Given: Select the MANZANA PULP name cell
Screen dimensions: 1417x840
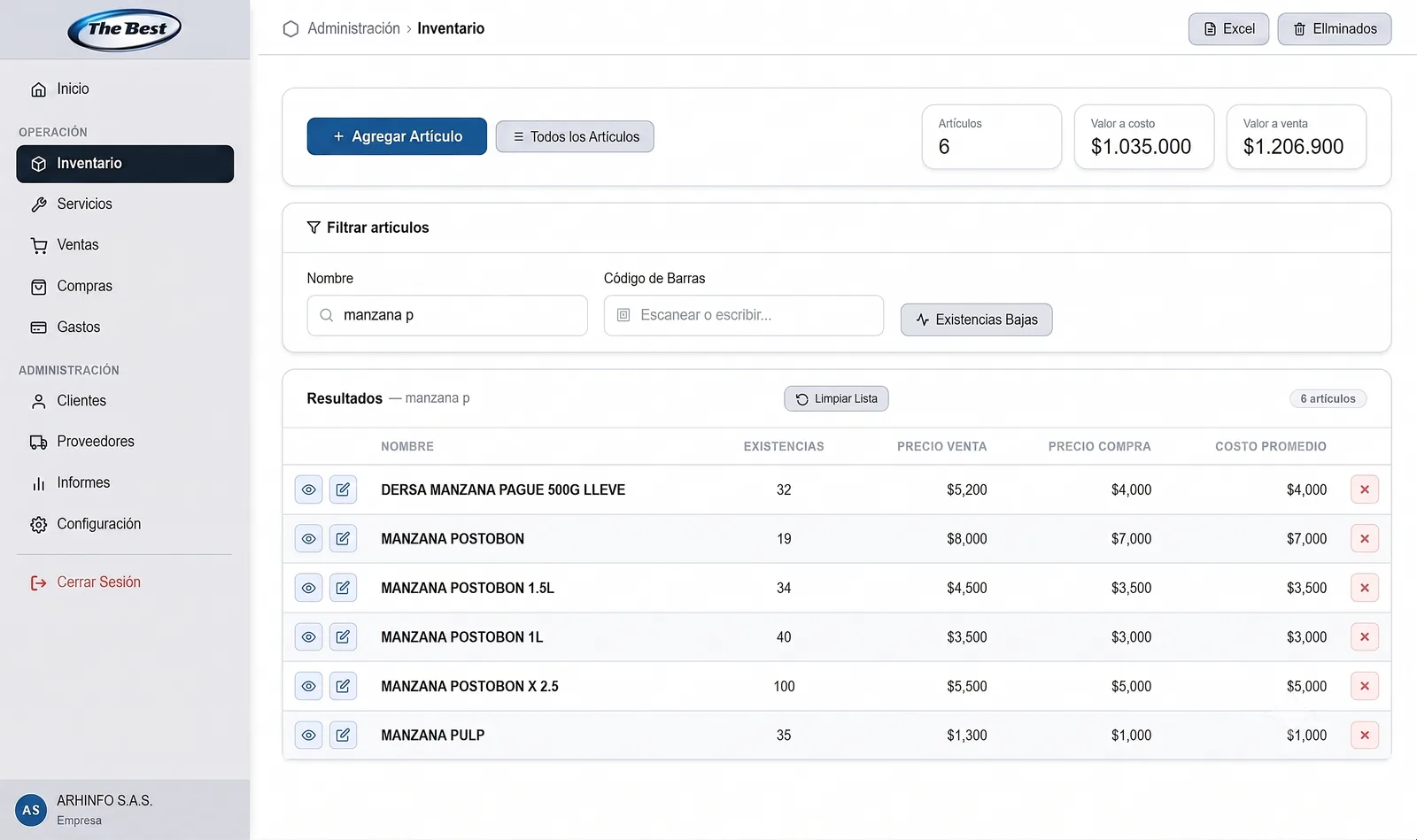Looking at the screenshot, I should point(433,736).
